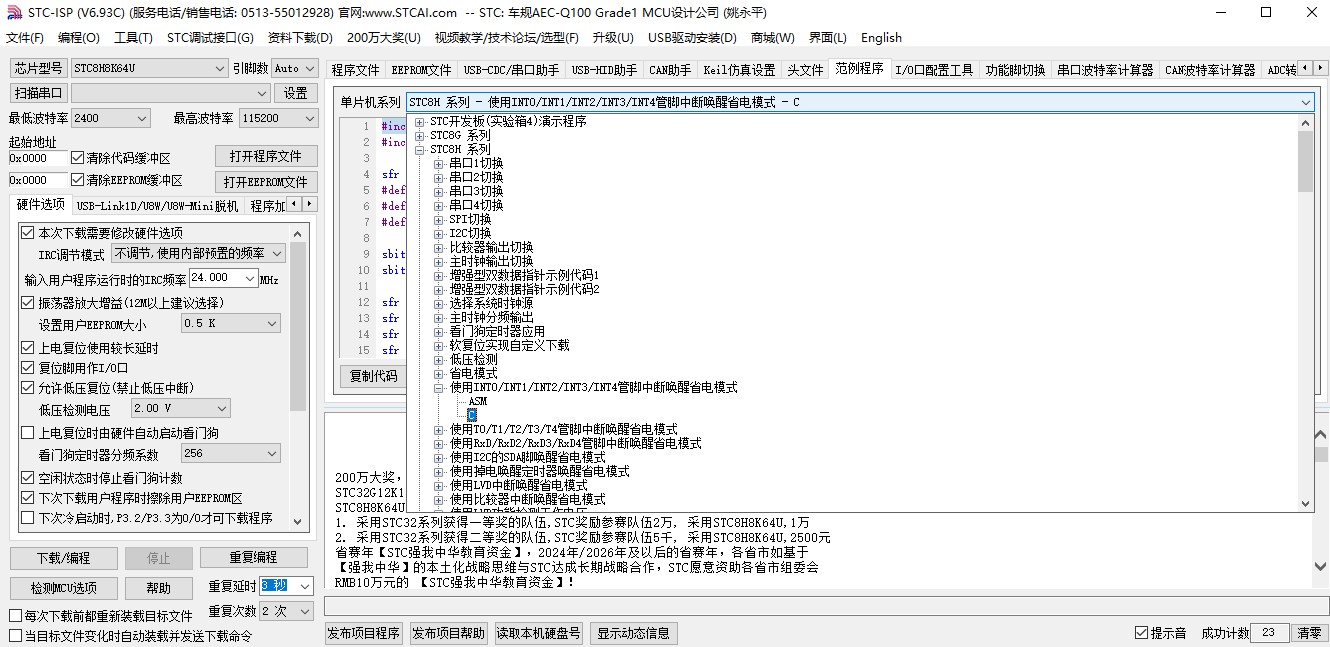
Task: Click the first 起始地址 0x0000 field
Action: (x=38, y=158)
